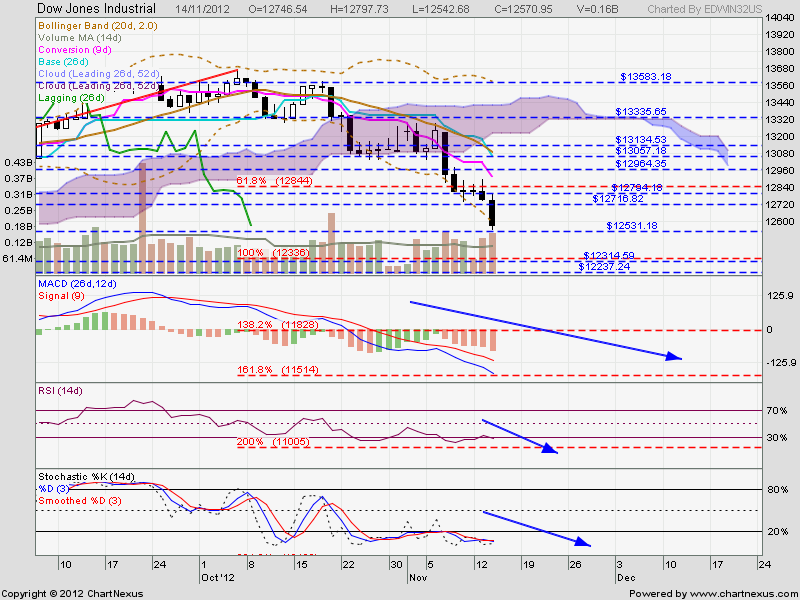Click the Stochastic 20% axis label
The height and width of the screenshot is (600, 800).
(778, 532)
